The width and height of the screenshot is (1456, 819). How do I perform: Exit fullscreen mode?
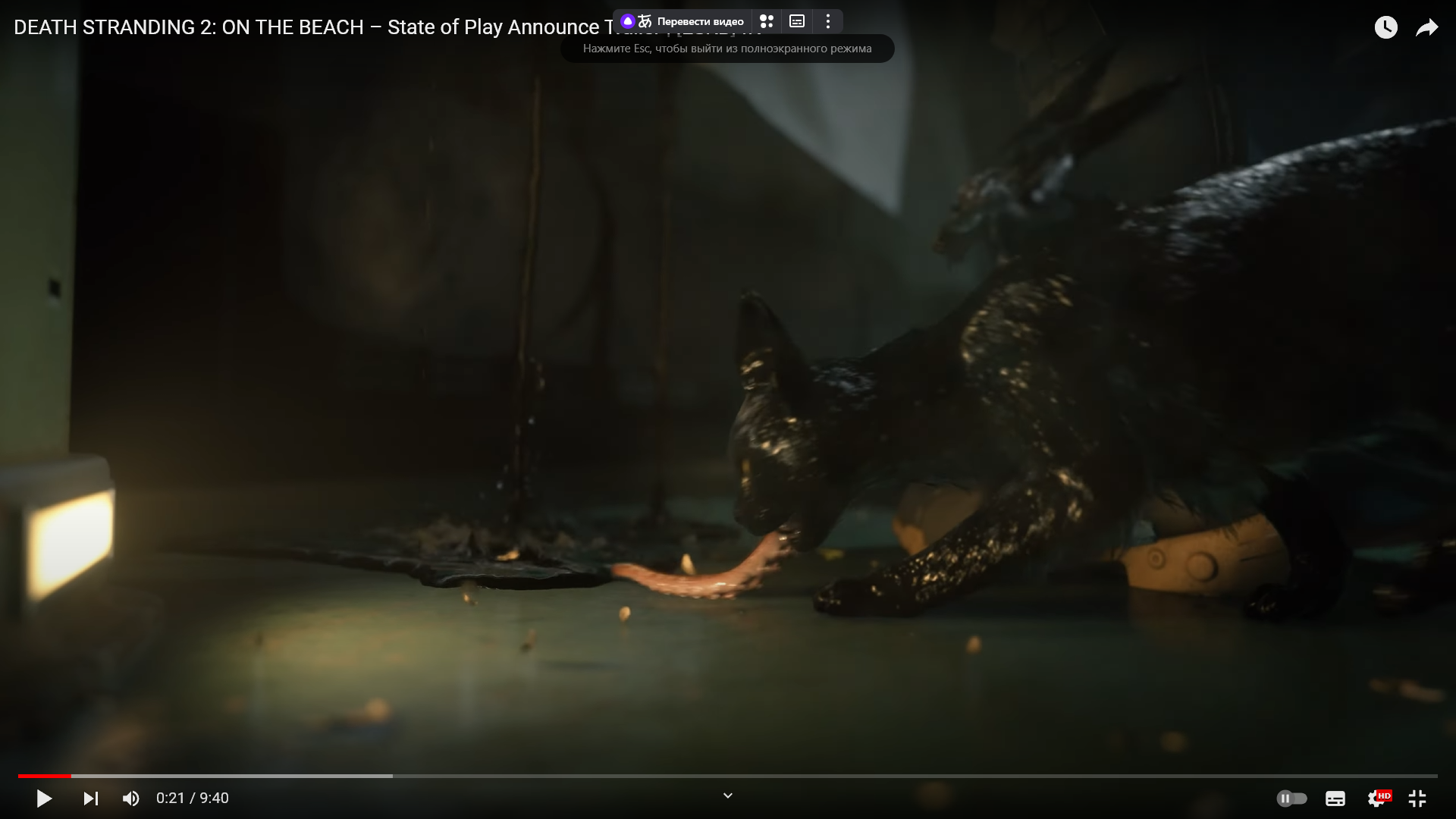1417,799
